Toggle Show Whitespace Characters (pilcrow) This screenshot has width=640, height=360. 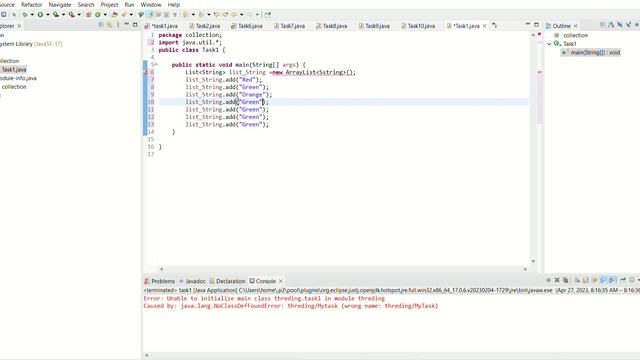(x=175, y=14)
